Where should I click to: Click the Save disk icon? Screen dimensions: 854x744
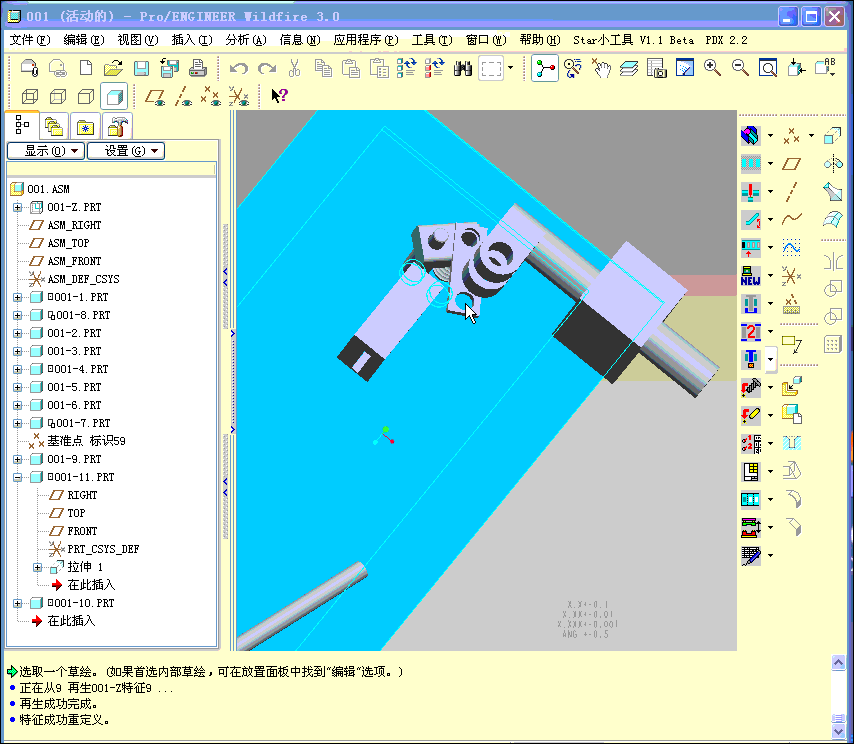click(141, 68)
